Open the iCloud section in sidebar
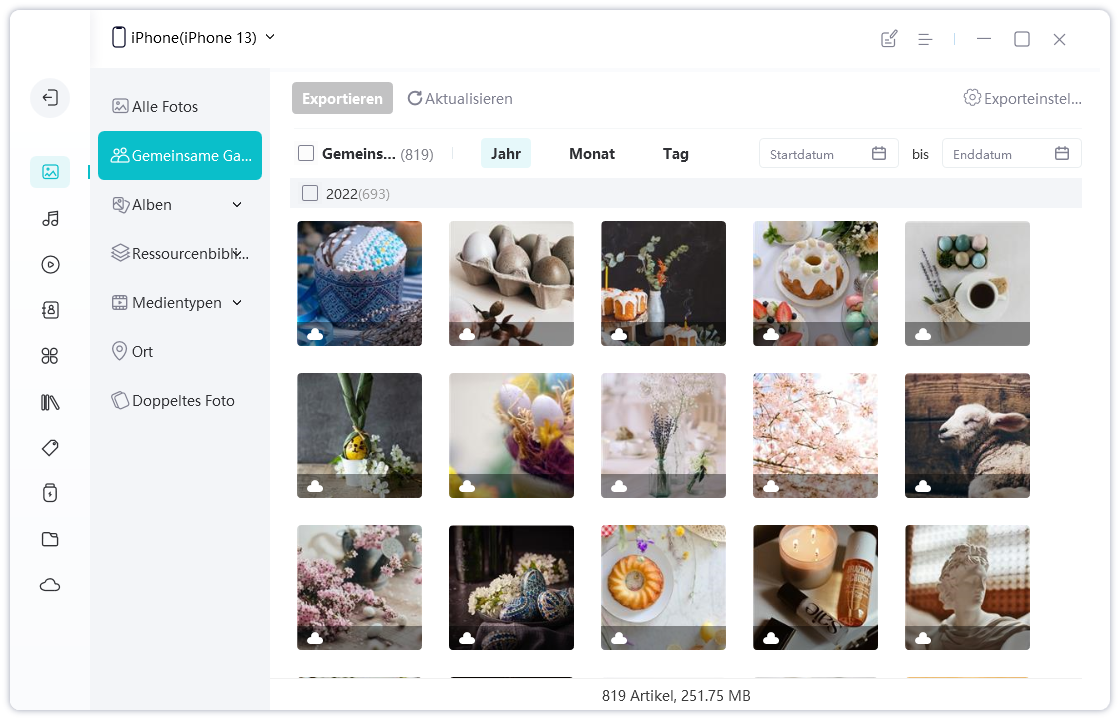 [50, 585]
